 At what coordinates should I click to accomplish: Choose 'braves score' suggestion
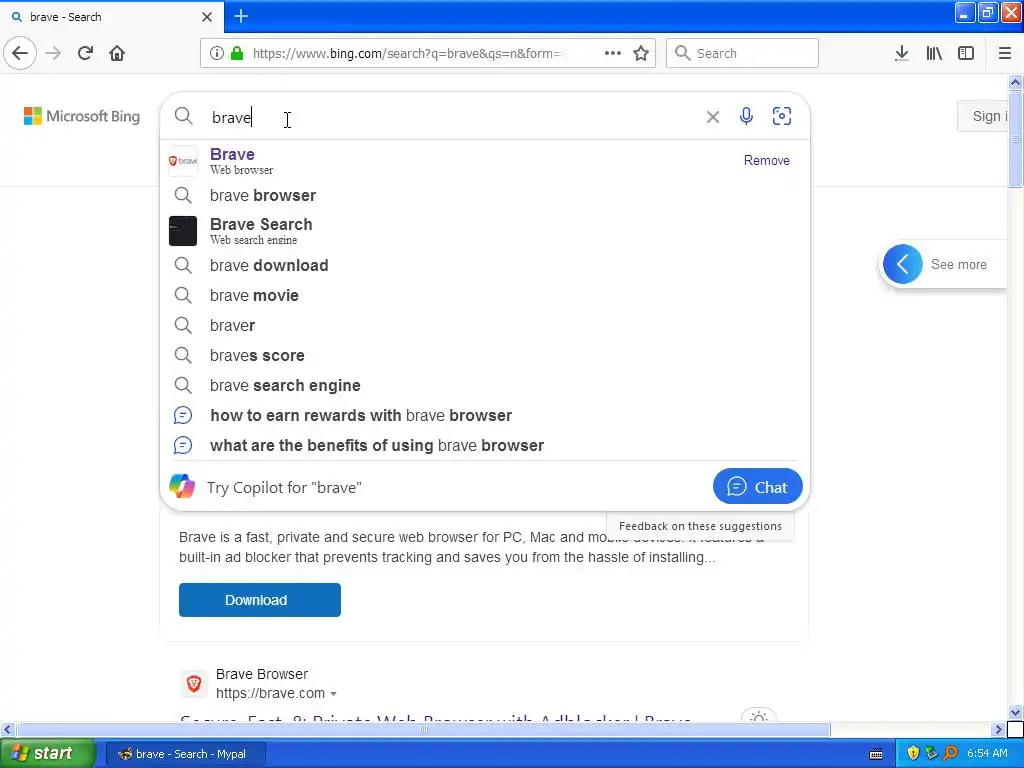pyautogui.click(x=484, y=355)
